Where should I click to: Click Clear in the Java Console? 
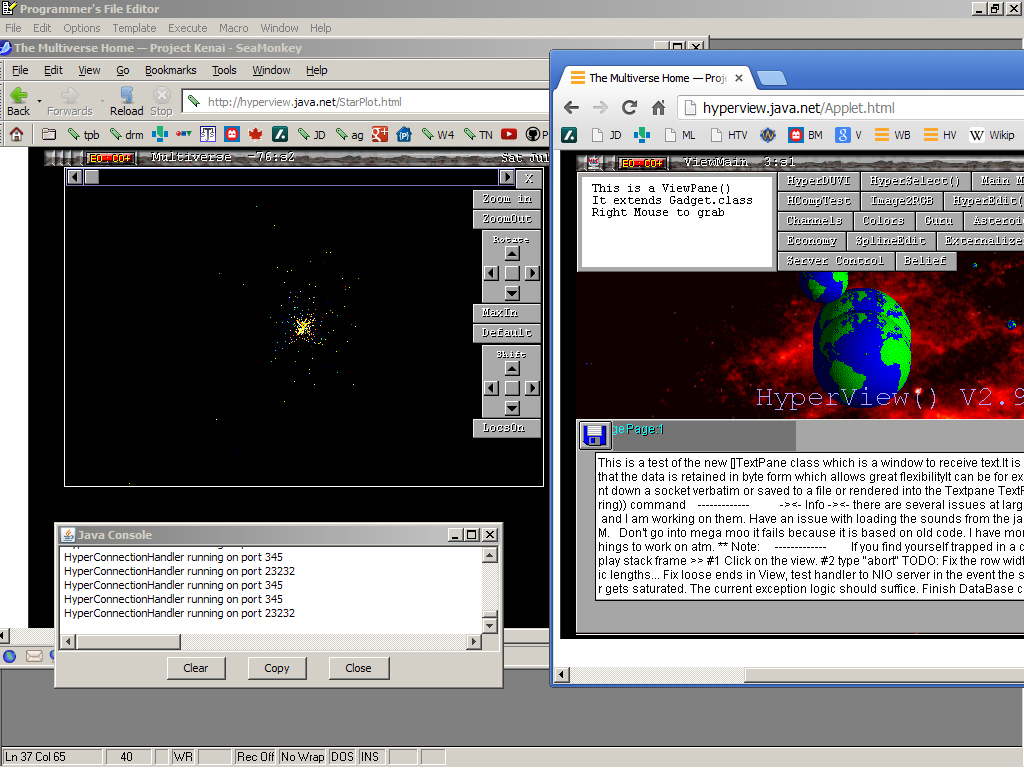point(196,668)
